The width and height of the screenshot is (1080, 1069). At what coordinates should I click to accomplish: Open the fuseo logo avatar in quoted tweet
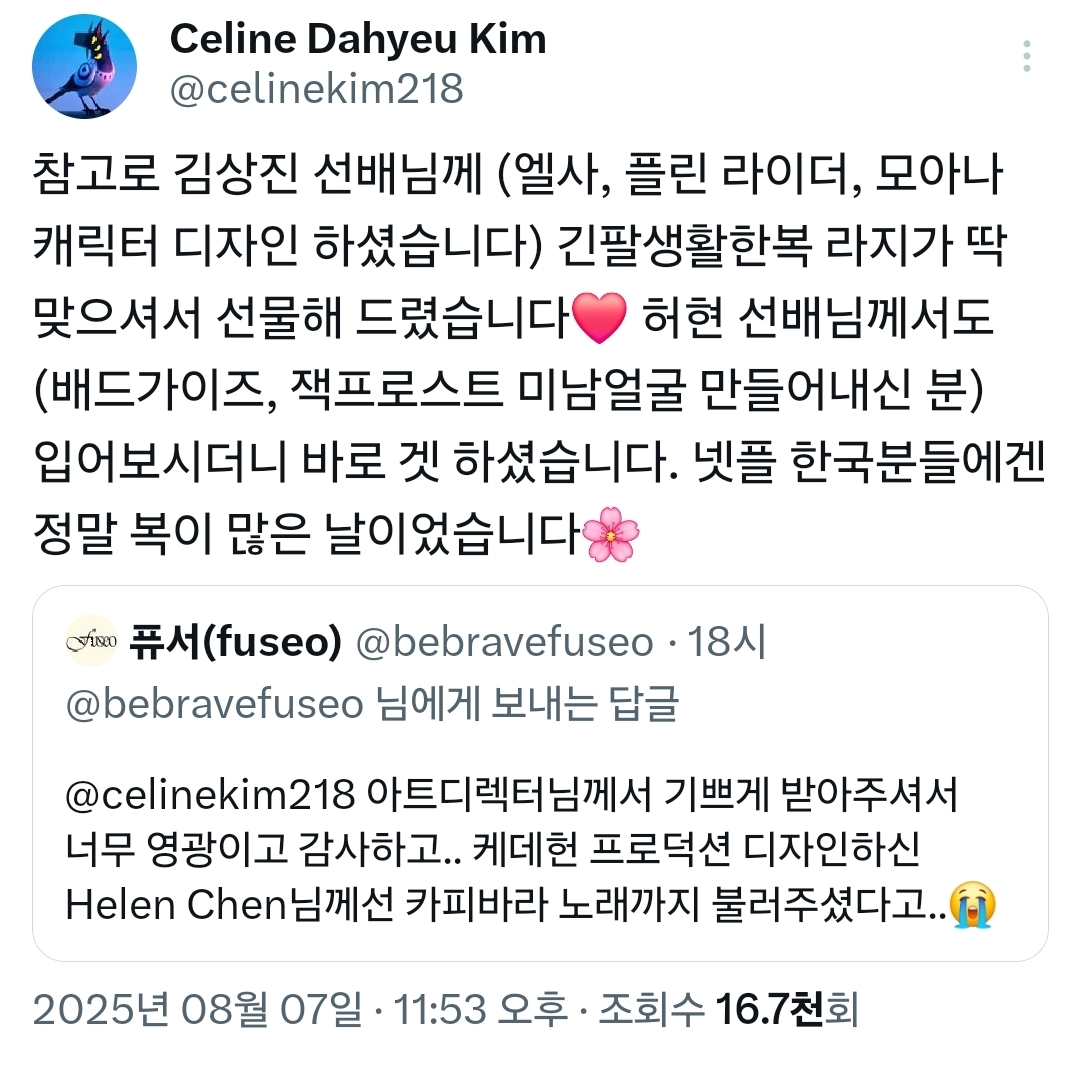click(92, 641)
